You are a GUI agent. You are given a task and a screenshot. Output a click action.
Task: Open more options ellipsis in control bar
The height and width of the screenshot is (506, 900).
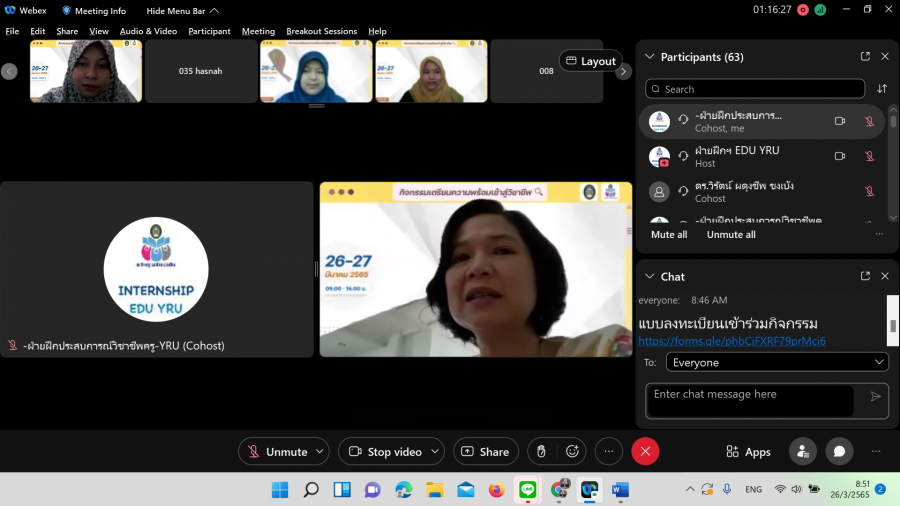(x=609, y=452)
